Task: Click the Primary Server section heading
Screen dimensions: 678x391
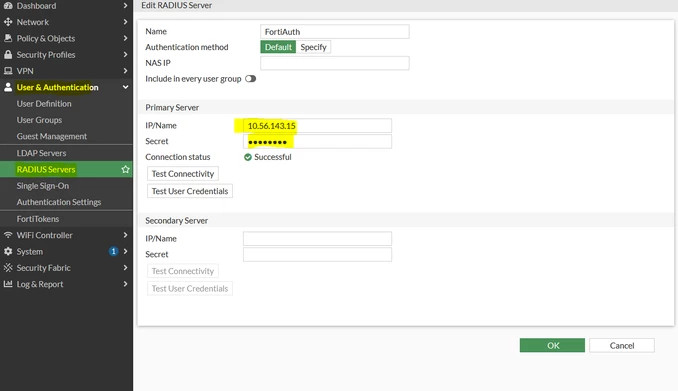Action: point(172,107)
